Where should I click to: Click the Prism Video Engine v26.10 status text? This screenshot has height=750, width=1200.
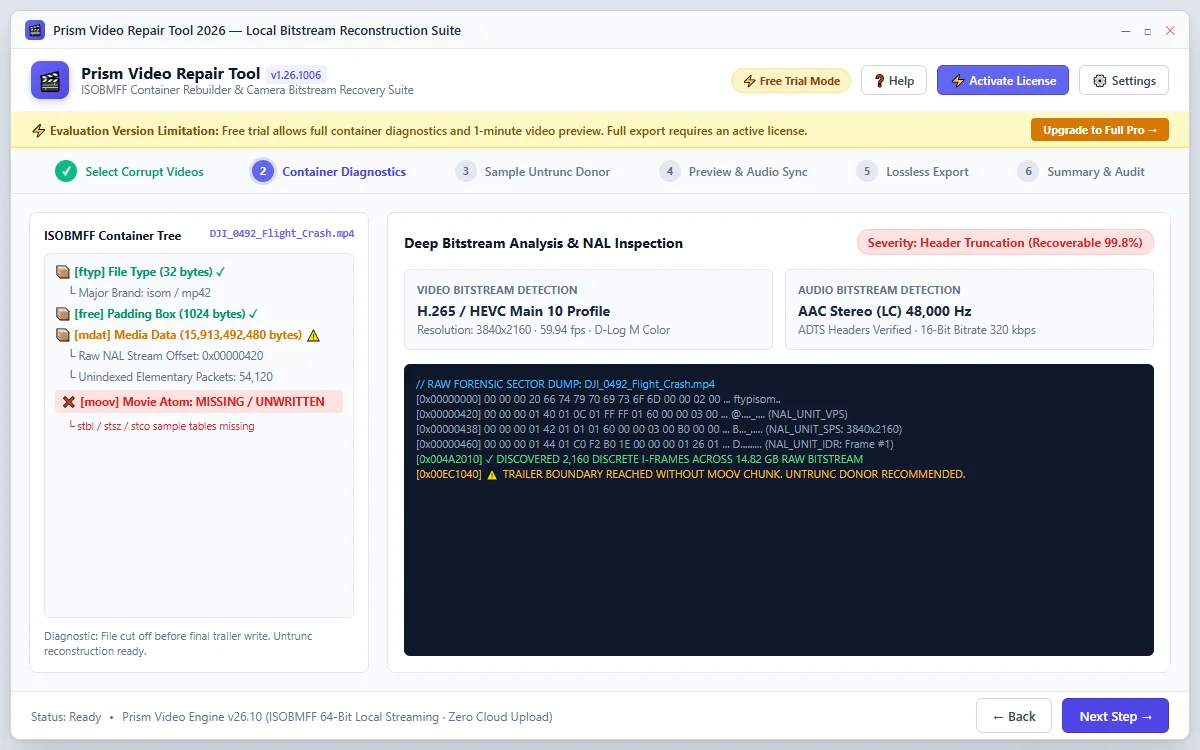coord(337,717)
